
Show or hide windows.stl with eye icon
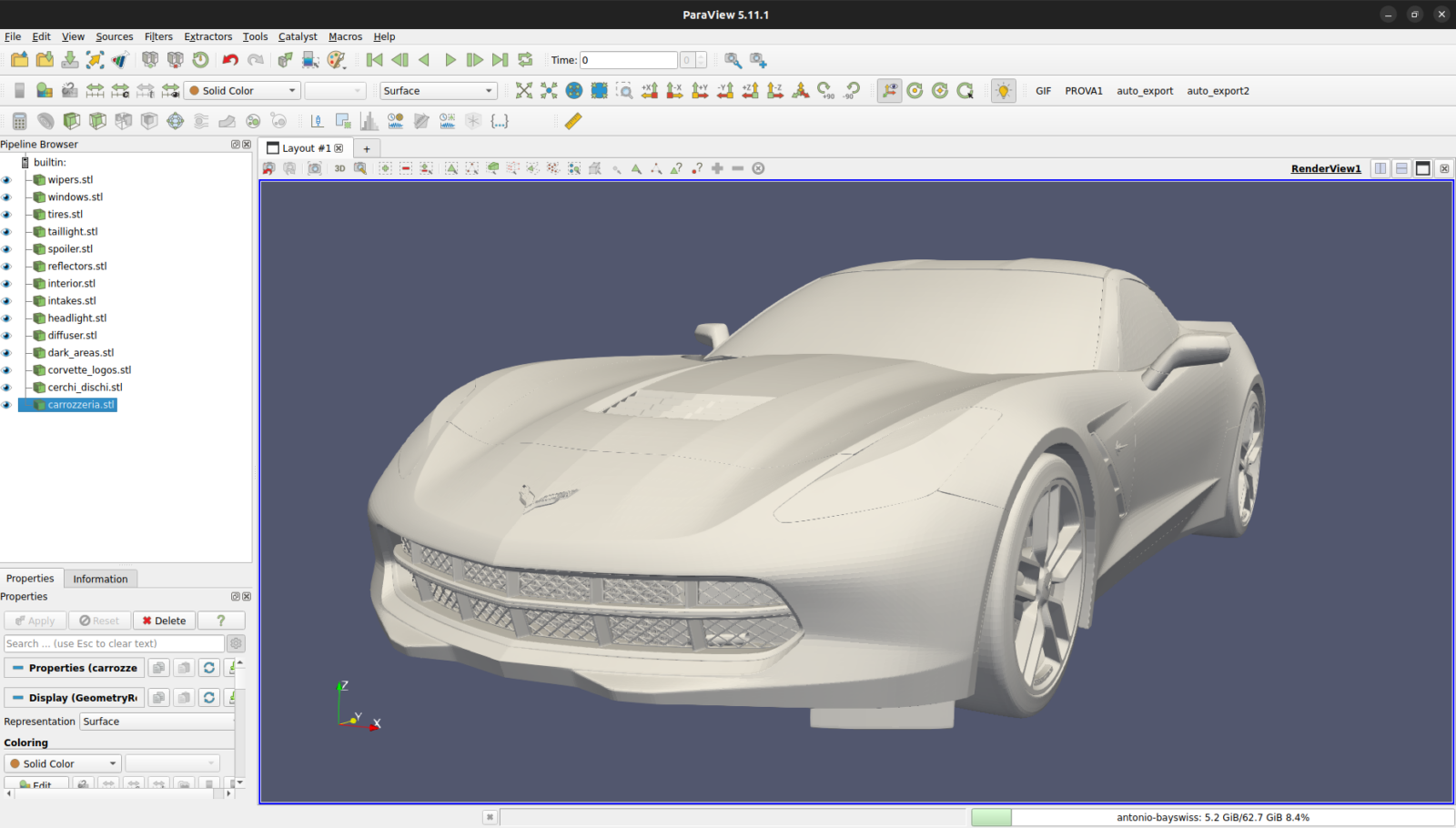pos(7,197)
